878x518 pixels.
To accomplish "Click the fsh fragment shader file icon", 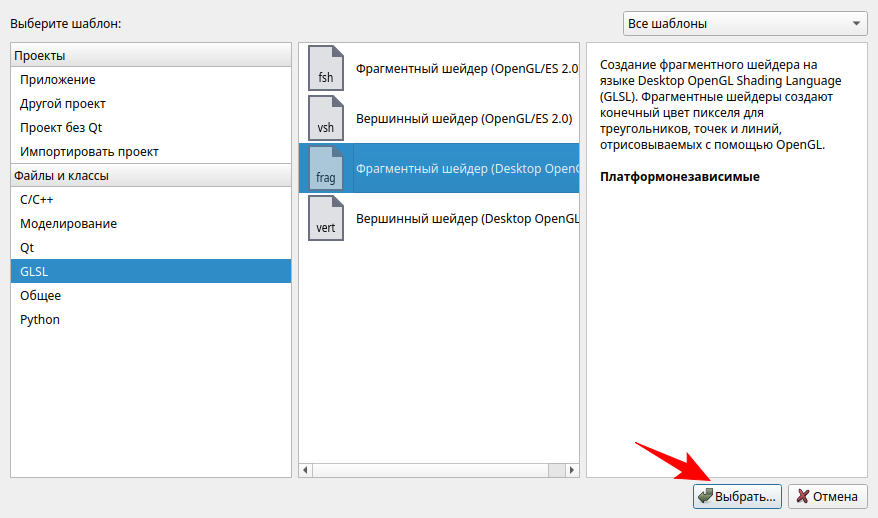I will [326, 69].
